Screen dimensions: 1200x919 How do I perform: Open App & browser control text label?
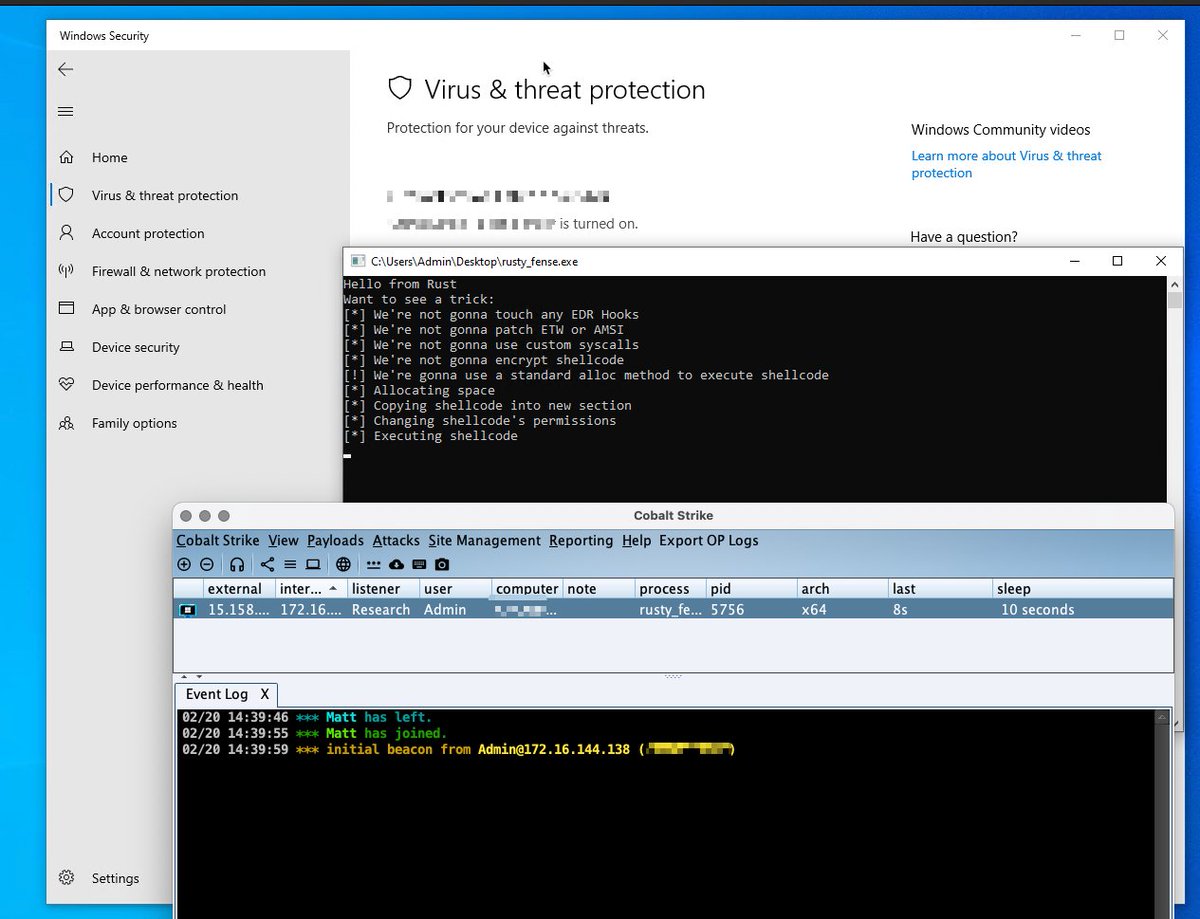(159, 309)
